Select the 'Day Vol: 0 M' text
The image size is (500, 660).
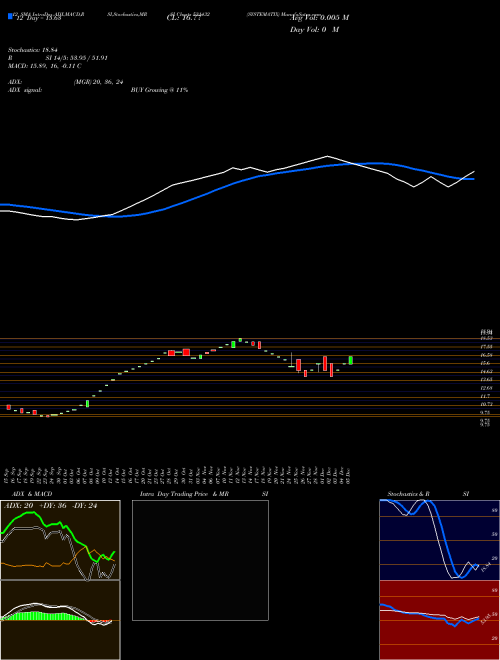tap(314, 30)
